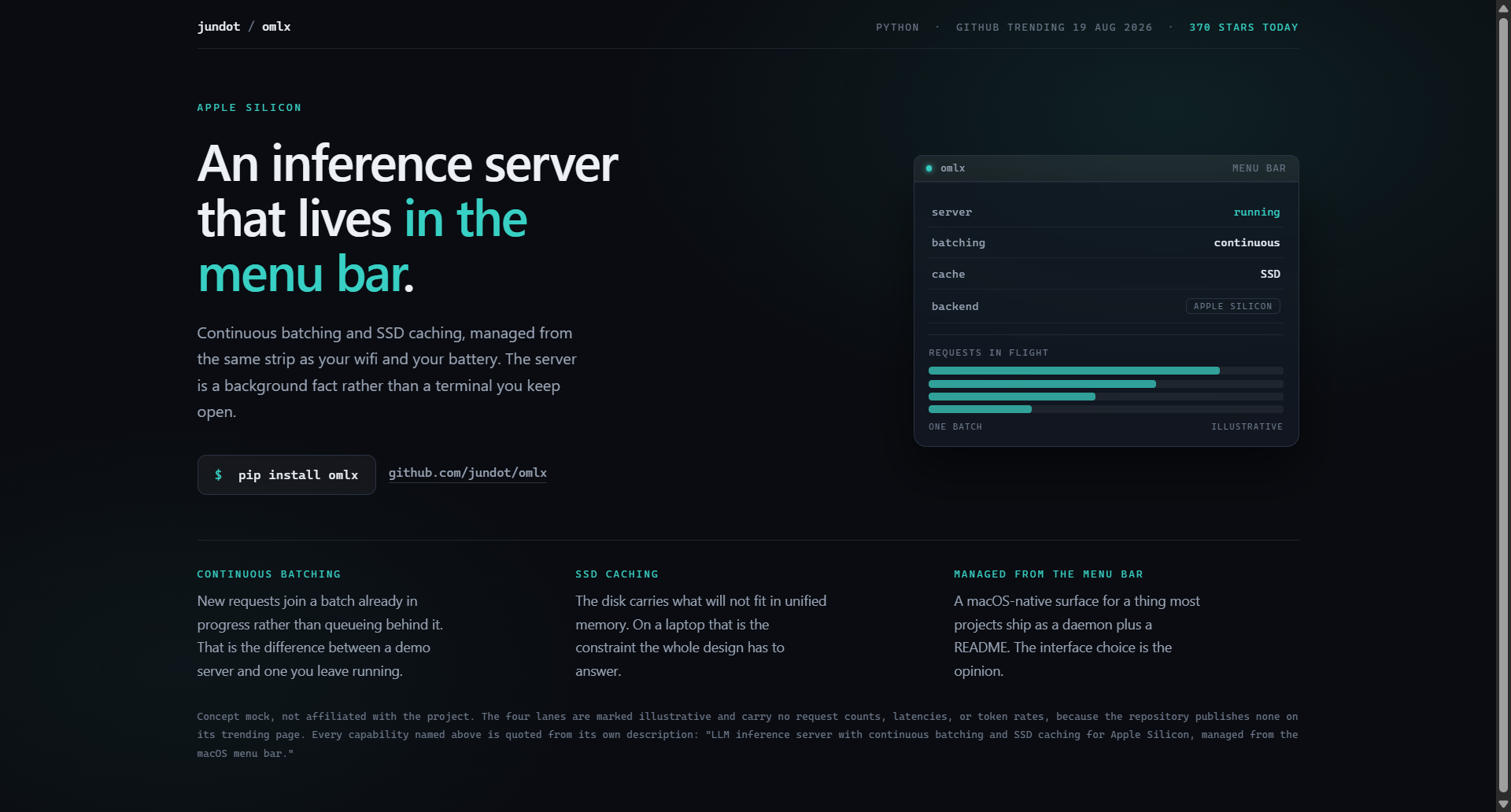Click the third requests-in-flight progress bar
The width and height of the screenshot is (1511, 812).
(1106, 397)
